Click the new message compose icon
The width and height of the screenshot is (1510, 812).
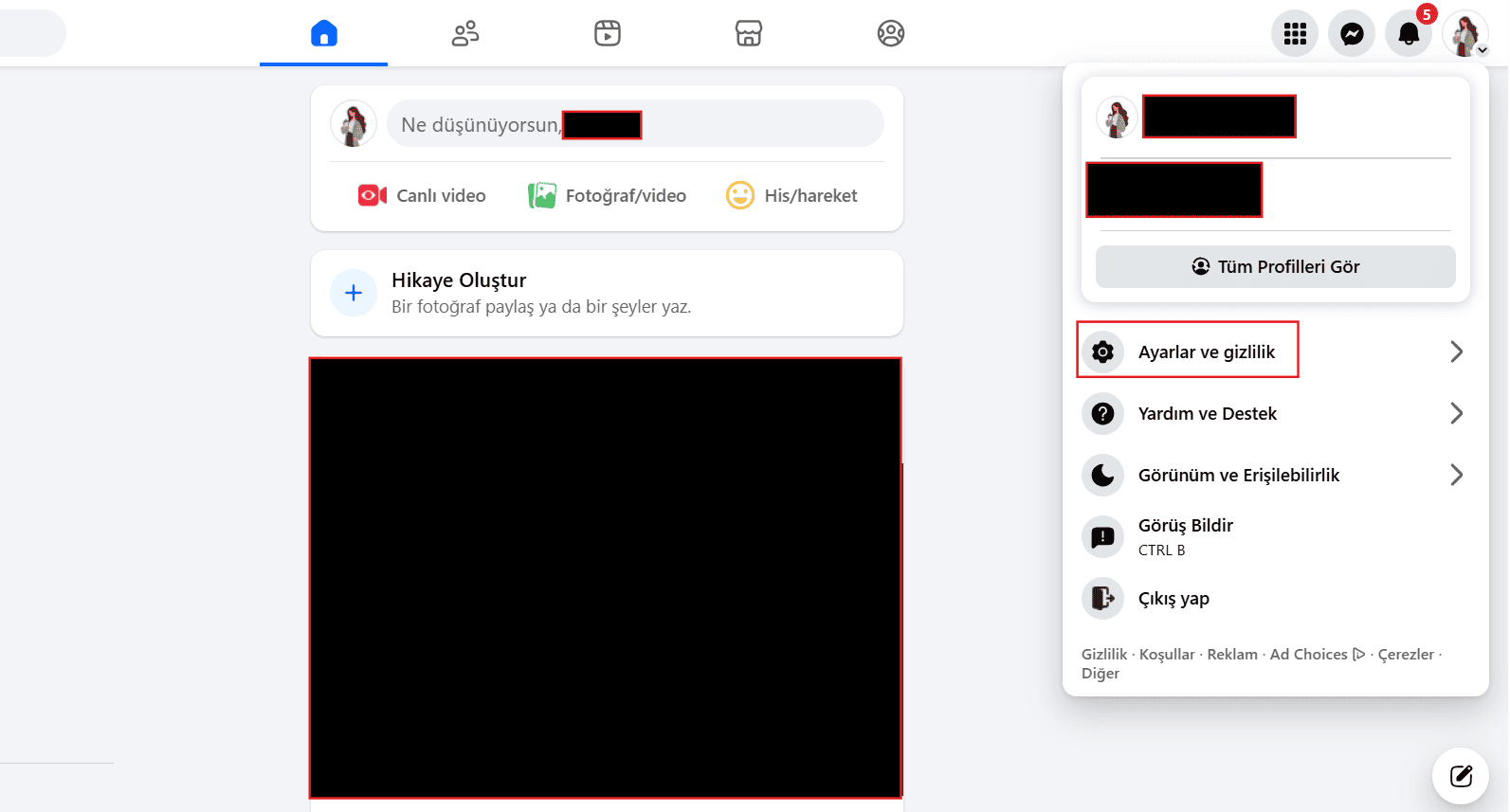(1461, 776)
